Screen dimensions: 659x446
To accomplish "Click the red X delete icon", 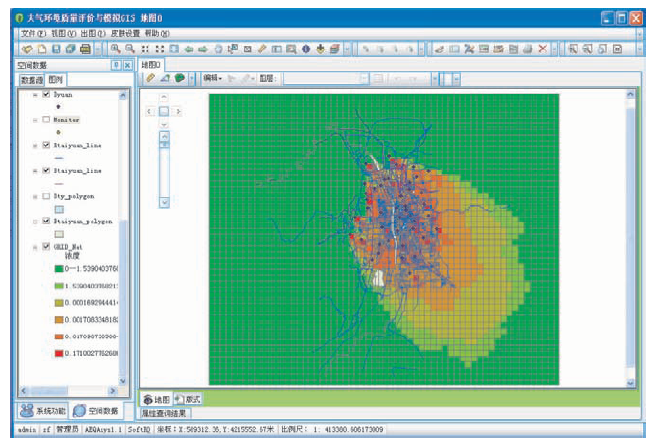I will point(542,48).
